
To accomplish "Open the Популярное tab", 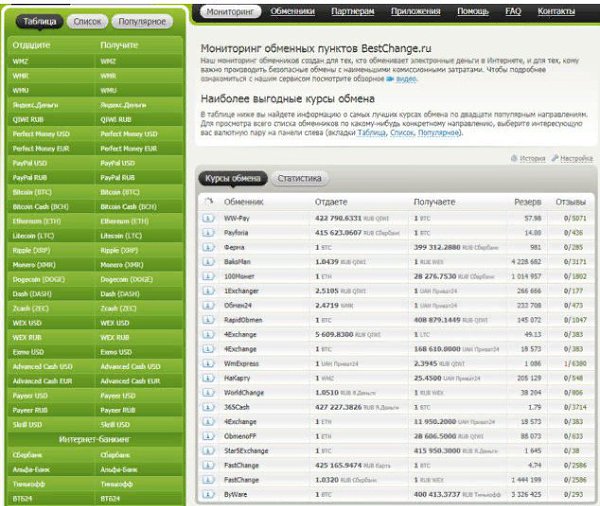I will (142, 21).
